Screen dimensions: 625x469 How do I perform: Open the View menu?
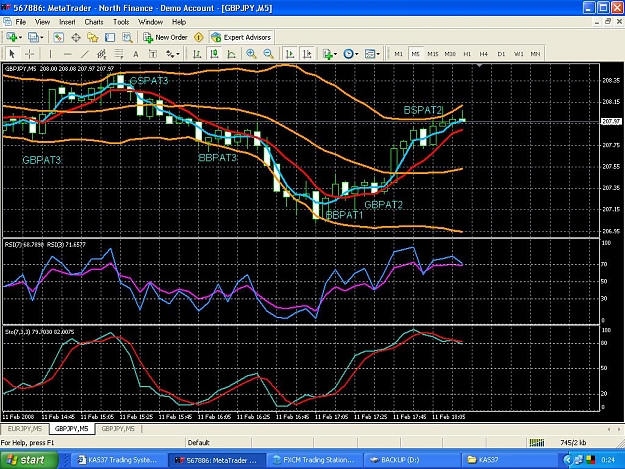(x=42, y=22)
